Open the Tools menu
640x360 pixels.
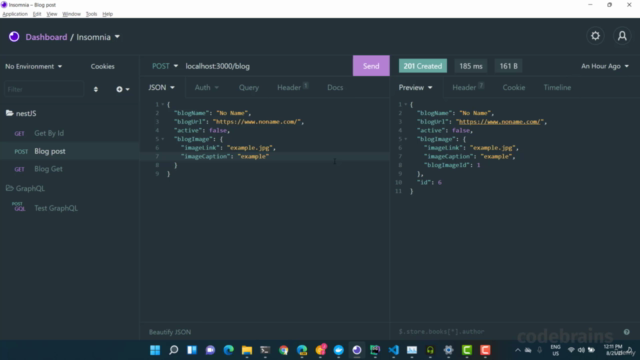pos(91,14)
